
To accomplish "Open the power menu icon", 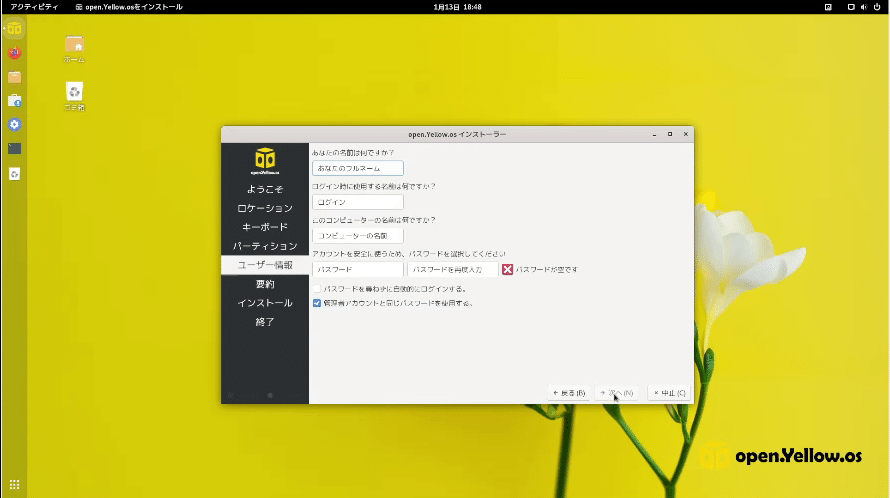I will pyautogui.click(x=876, y=7).
